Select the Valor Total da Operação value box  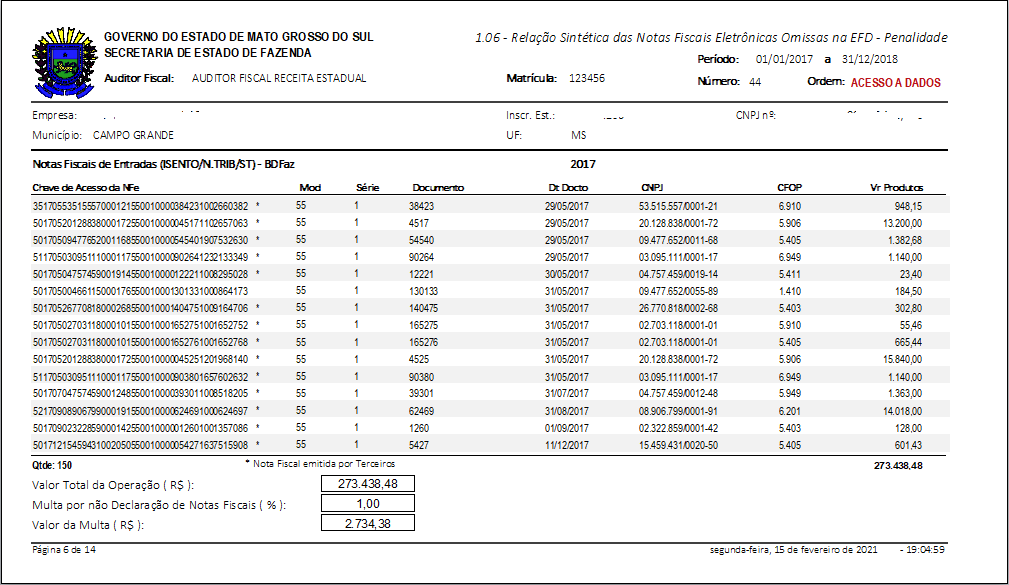point(367,485)
